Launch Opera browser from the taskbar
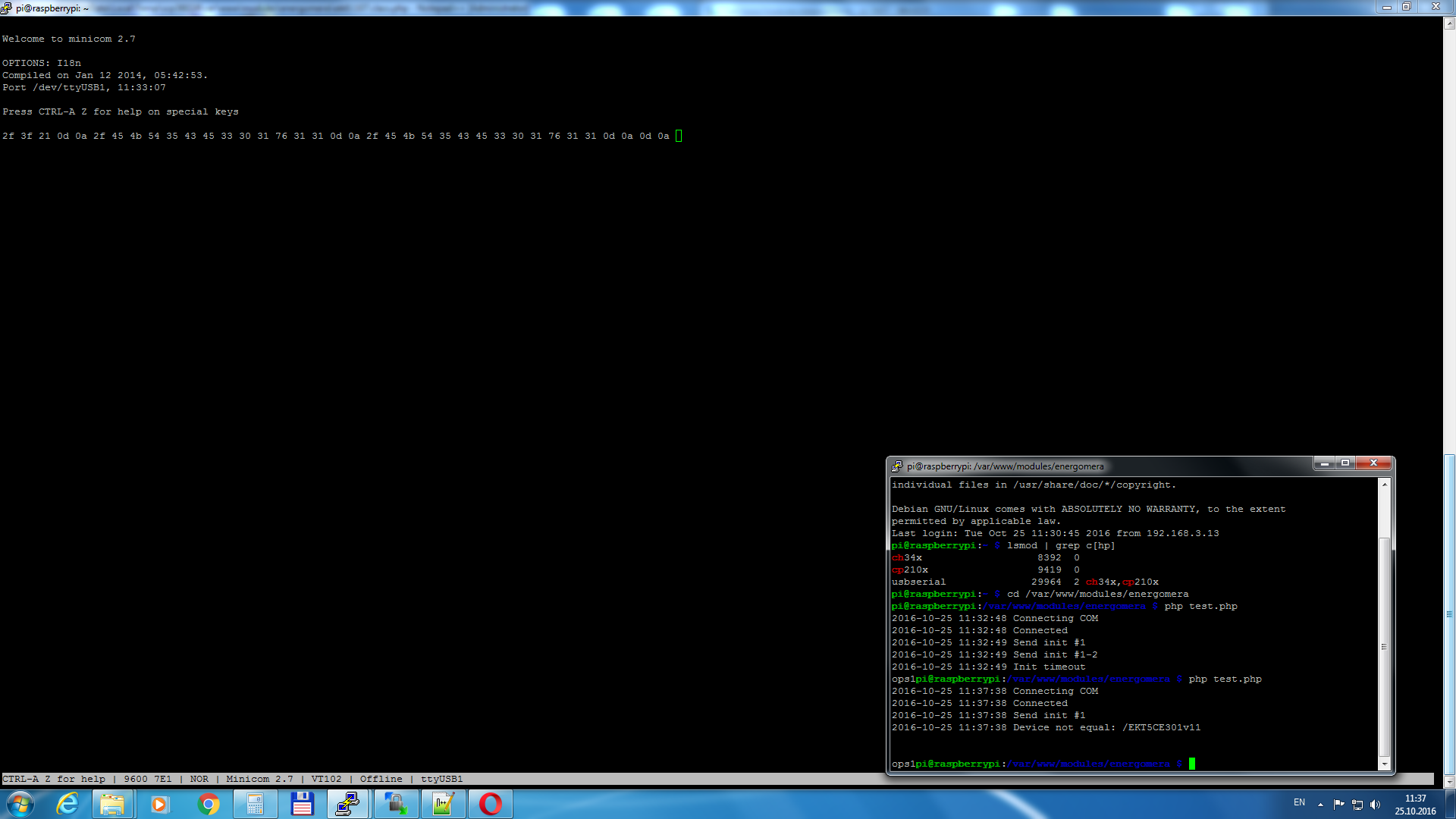The height and width of the screenshot is (819, 1456). tap(491, 804)
